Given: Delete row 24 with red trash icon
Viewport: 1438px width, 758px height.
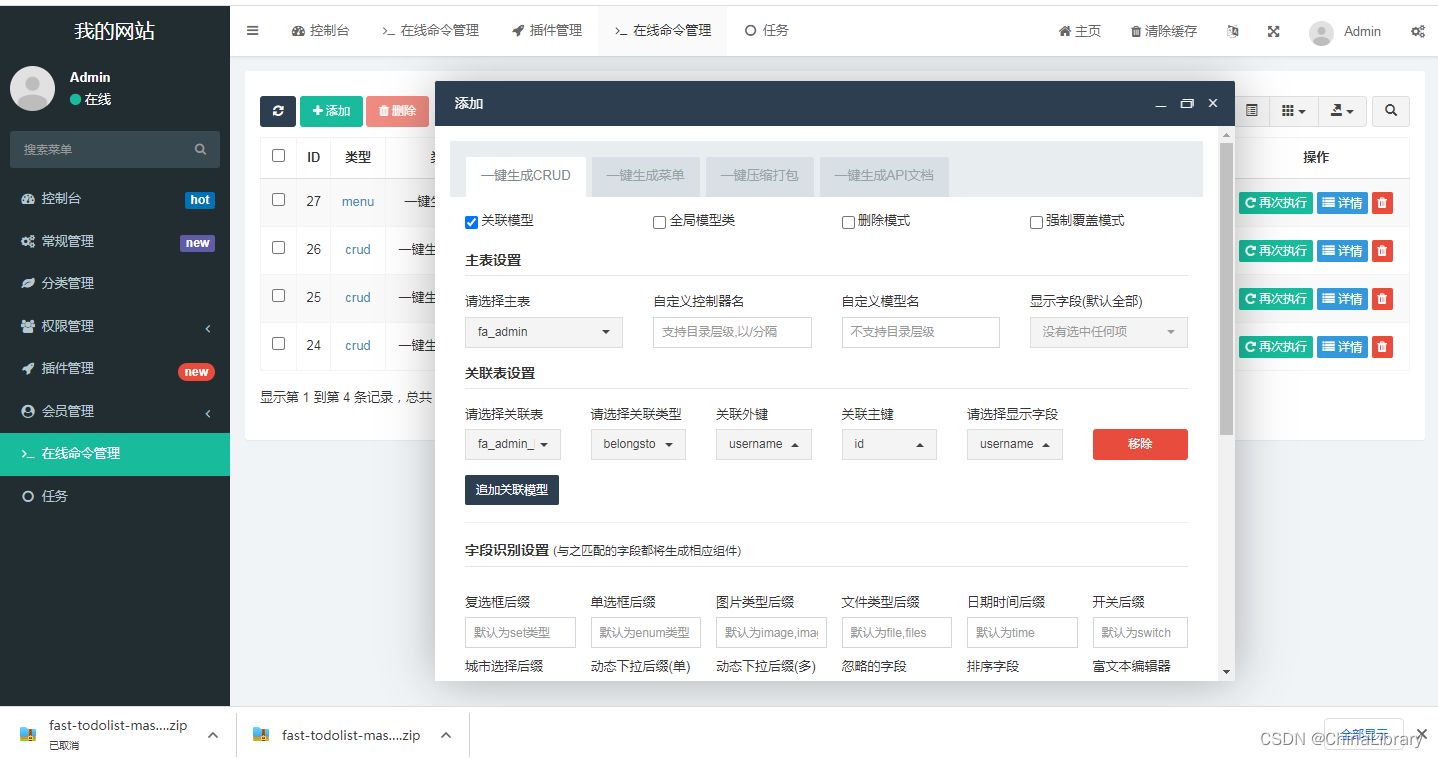Looking at the screenshot, I should tap(1382, 347).
